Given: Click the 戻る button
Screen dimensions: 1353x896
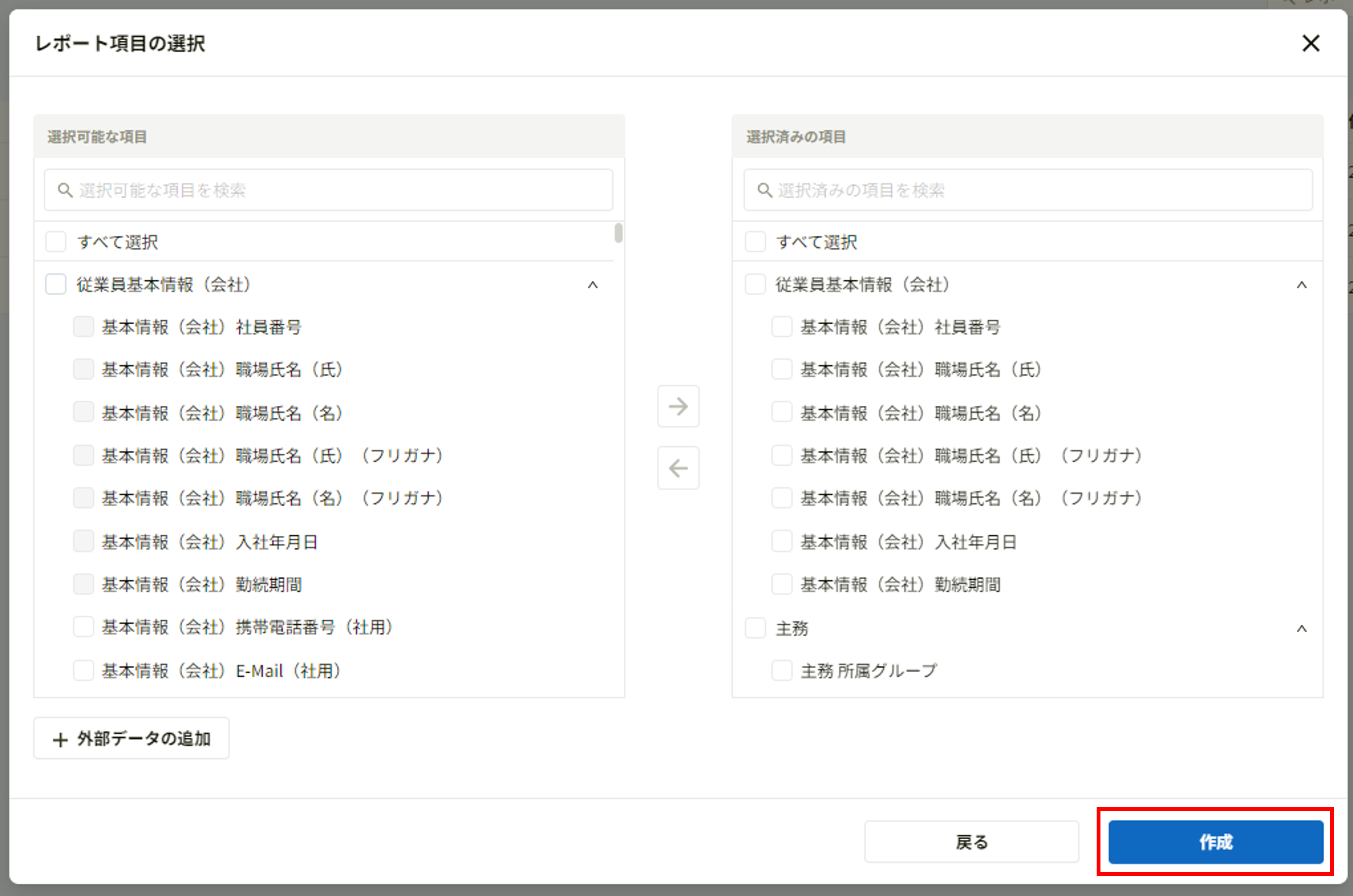Looking at the screenshot, I should pos(971,841).
